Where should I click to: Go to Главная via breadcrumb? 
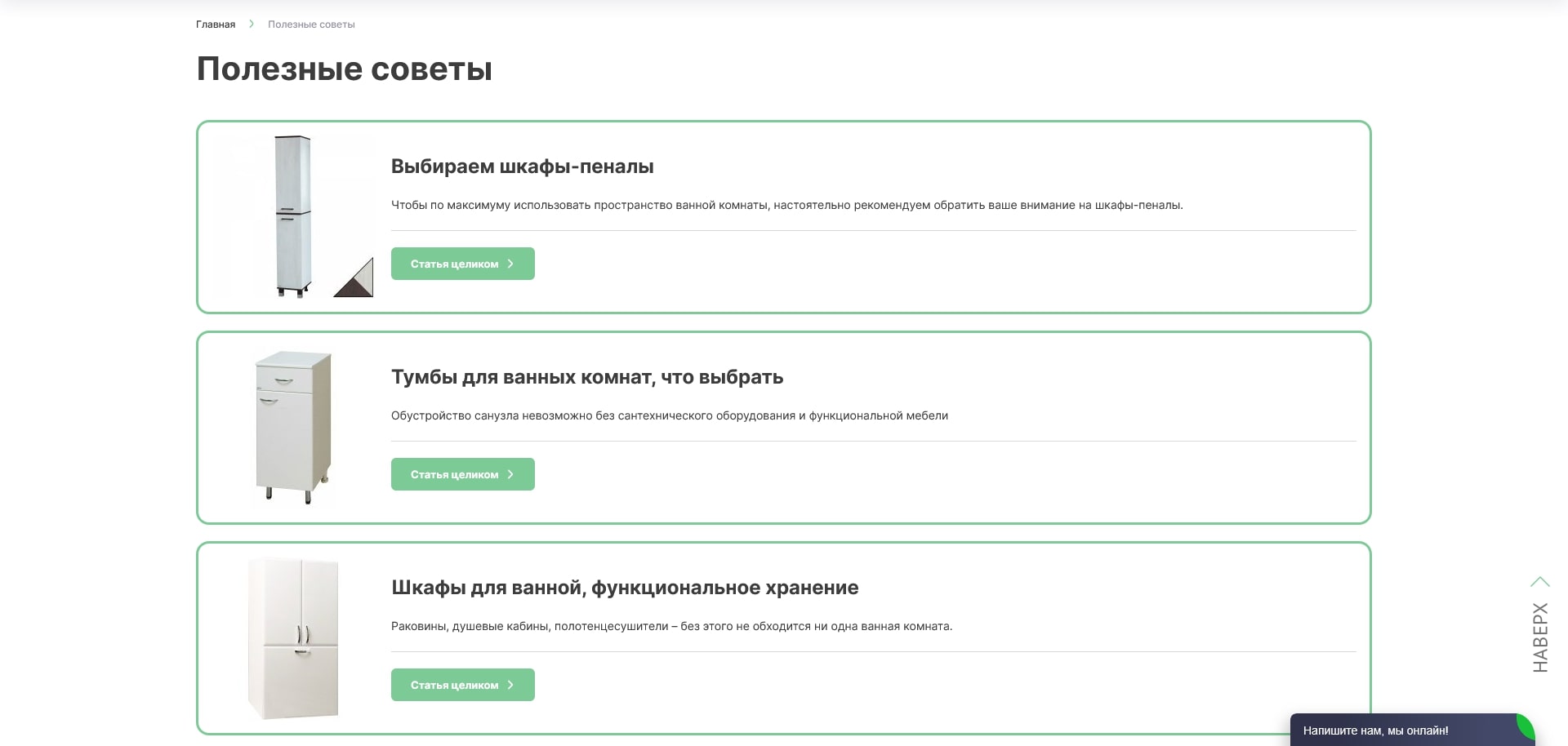pyautogui.click(x=216, y=24)
